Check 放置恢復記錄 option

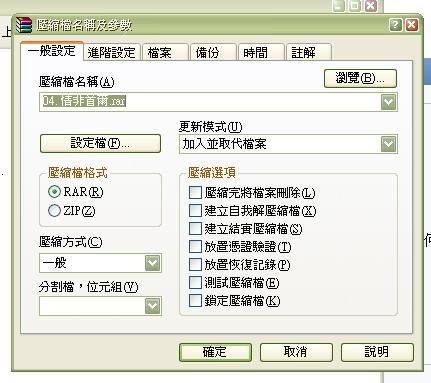(x=195, y=265)
